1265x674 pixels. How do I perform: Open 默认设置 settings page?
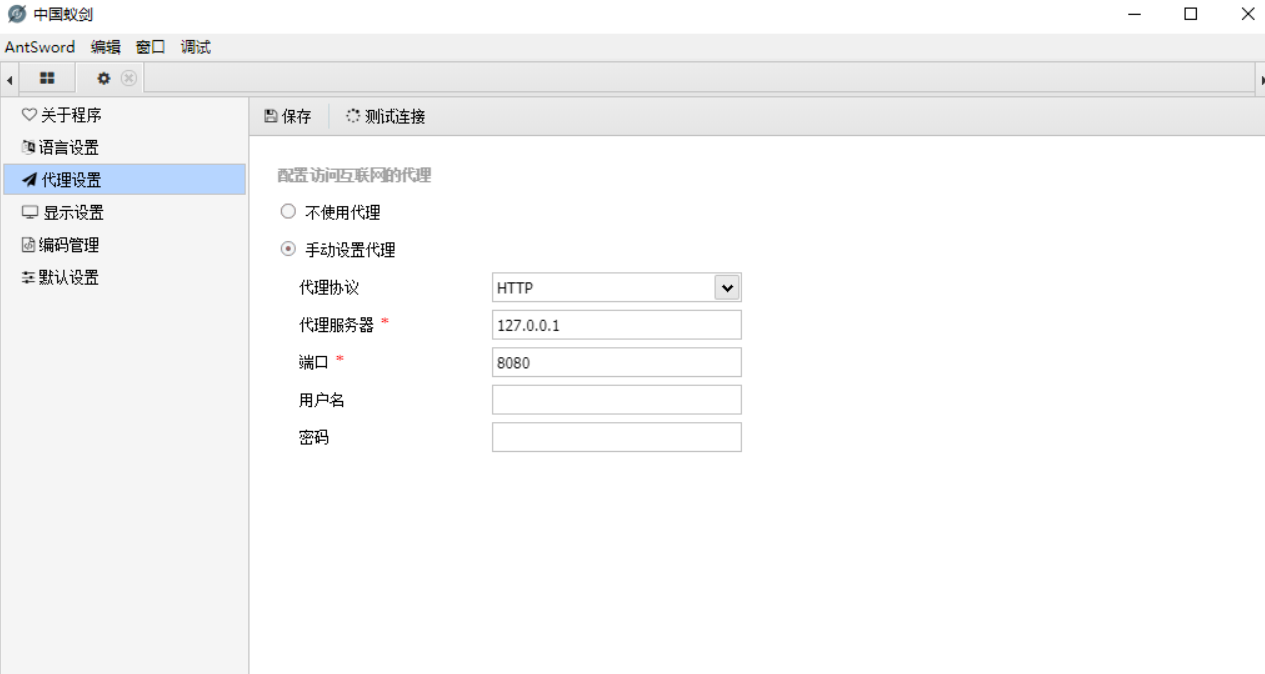coord(124,277)
